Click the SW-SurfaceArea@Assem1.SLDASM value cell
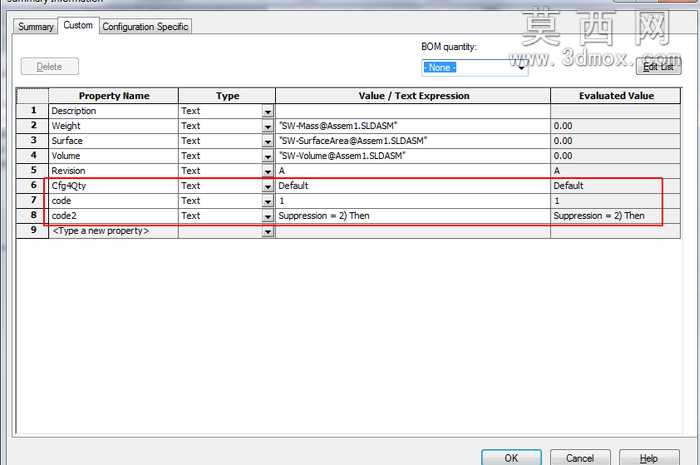This screenshot has width=700, height=465. coord(413,141)
